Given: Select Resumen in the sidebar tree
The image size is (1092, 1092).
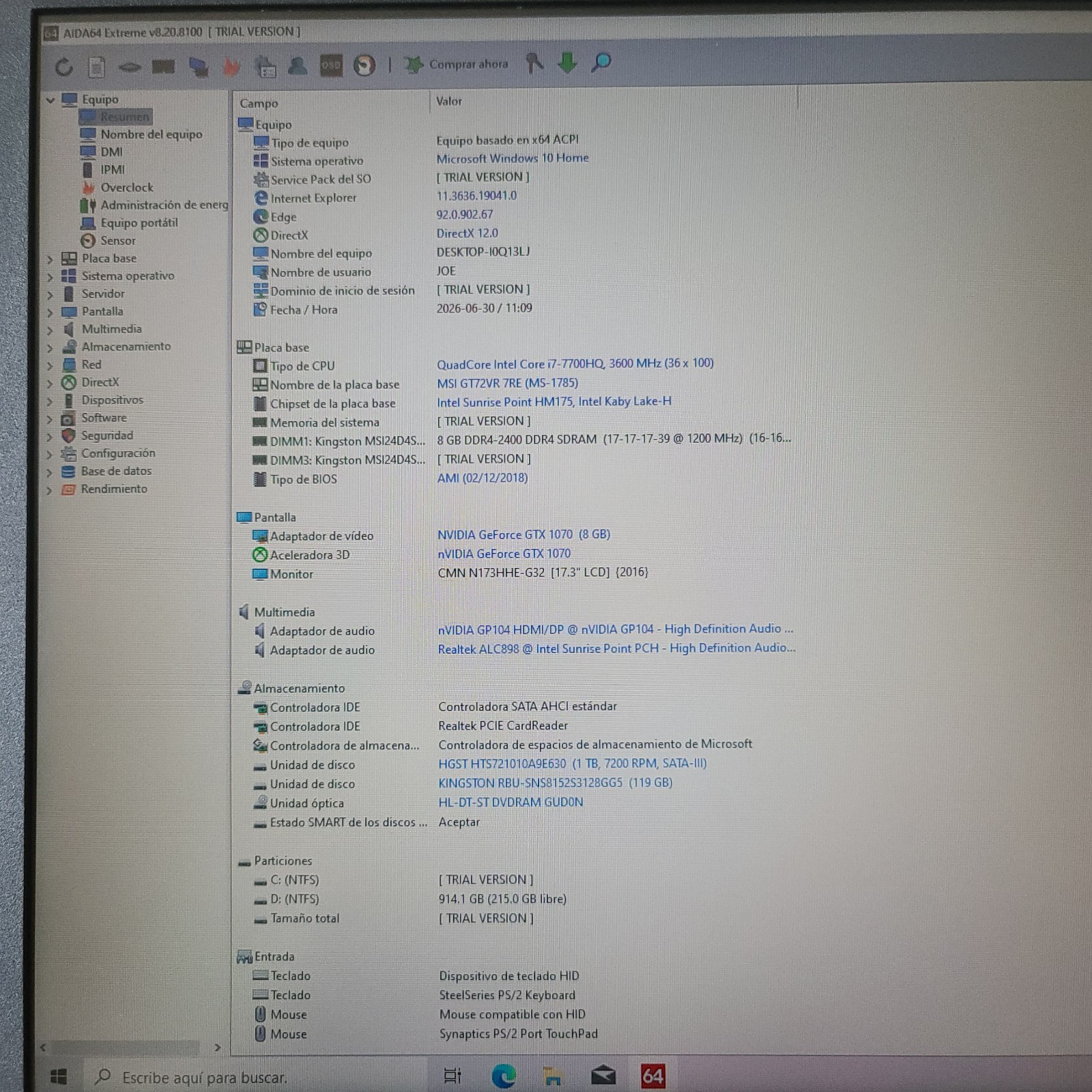Looking at the screenshot, I should click(124, 117).
